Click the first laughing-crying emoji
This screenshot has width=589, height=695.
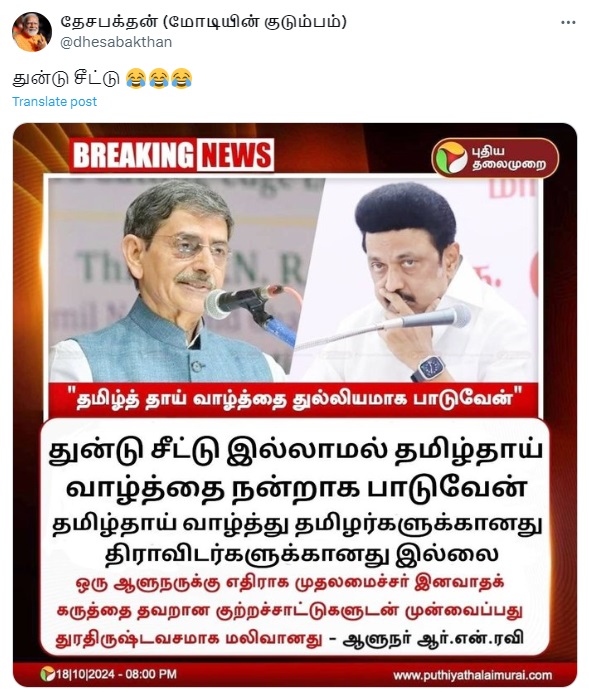click(x=136, y=78)
